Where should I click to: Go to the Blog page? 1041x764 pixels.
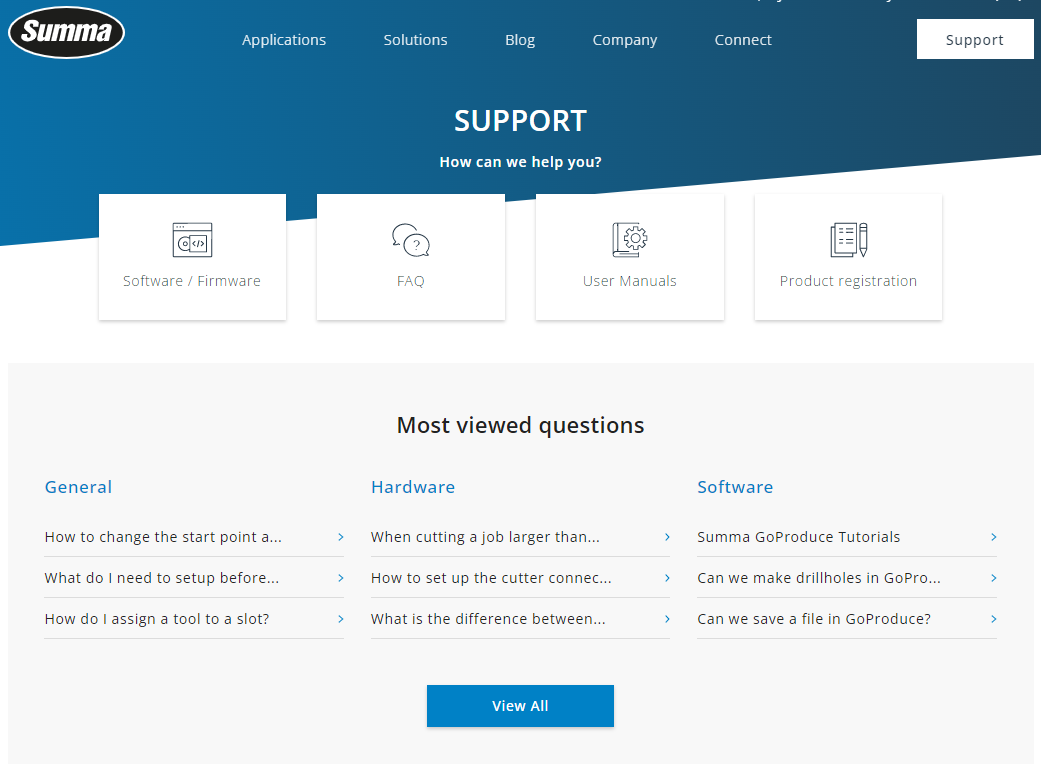(x=520, y=40)
